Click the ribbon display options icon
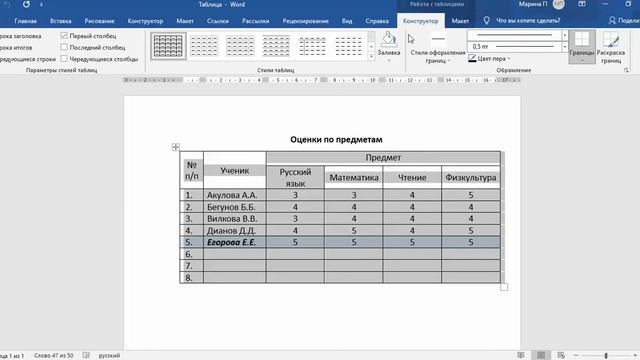Viewport: 640px width, 360px height. pyautogui.click(x=582, y=4)
